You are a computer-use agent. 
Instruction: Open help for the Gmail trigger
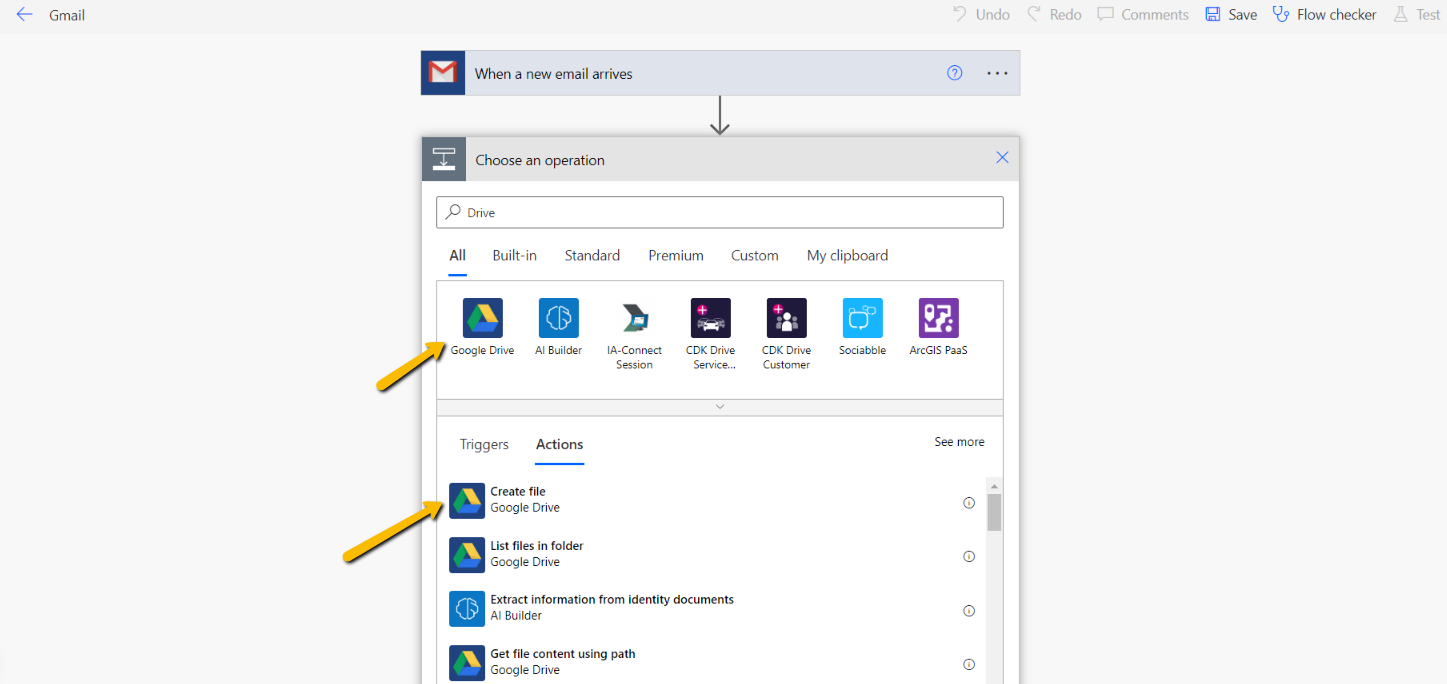click(x=955, y=73)
